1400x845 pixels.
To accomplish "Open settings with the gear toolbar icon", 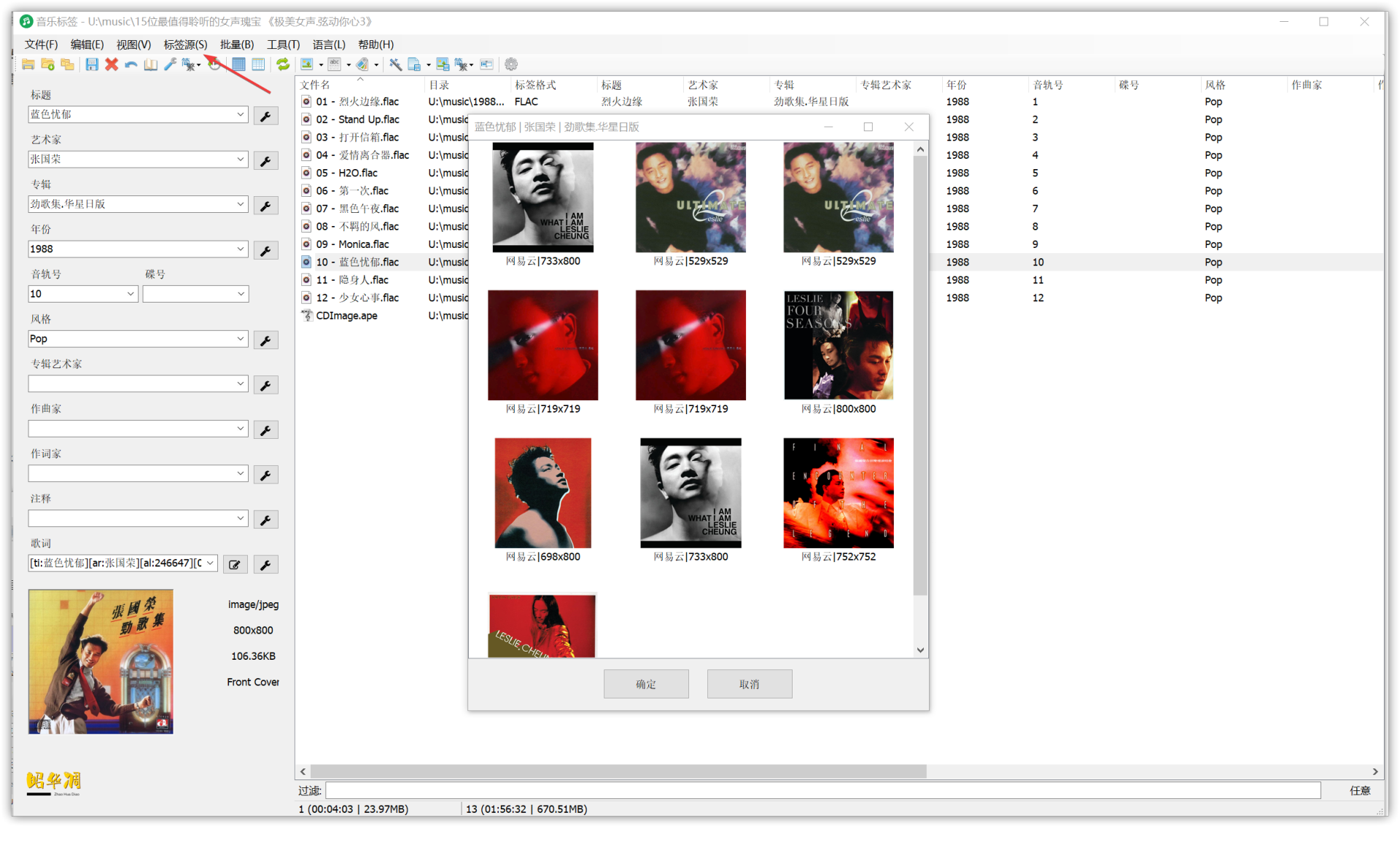I will pos(511,64).
